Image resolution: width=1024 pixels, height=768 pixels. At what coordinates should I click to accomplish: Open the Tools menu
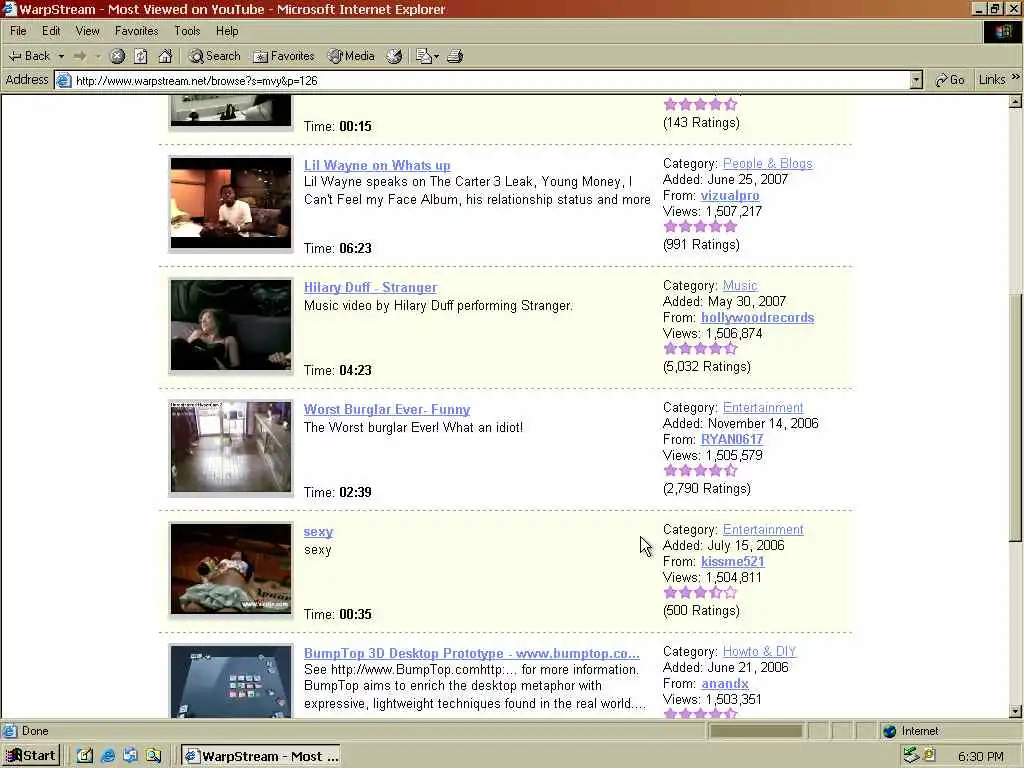click(x=187, y=31)
